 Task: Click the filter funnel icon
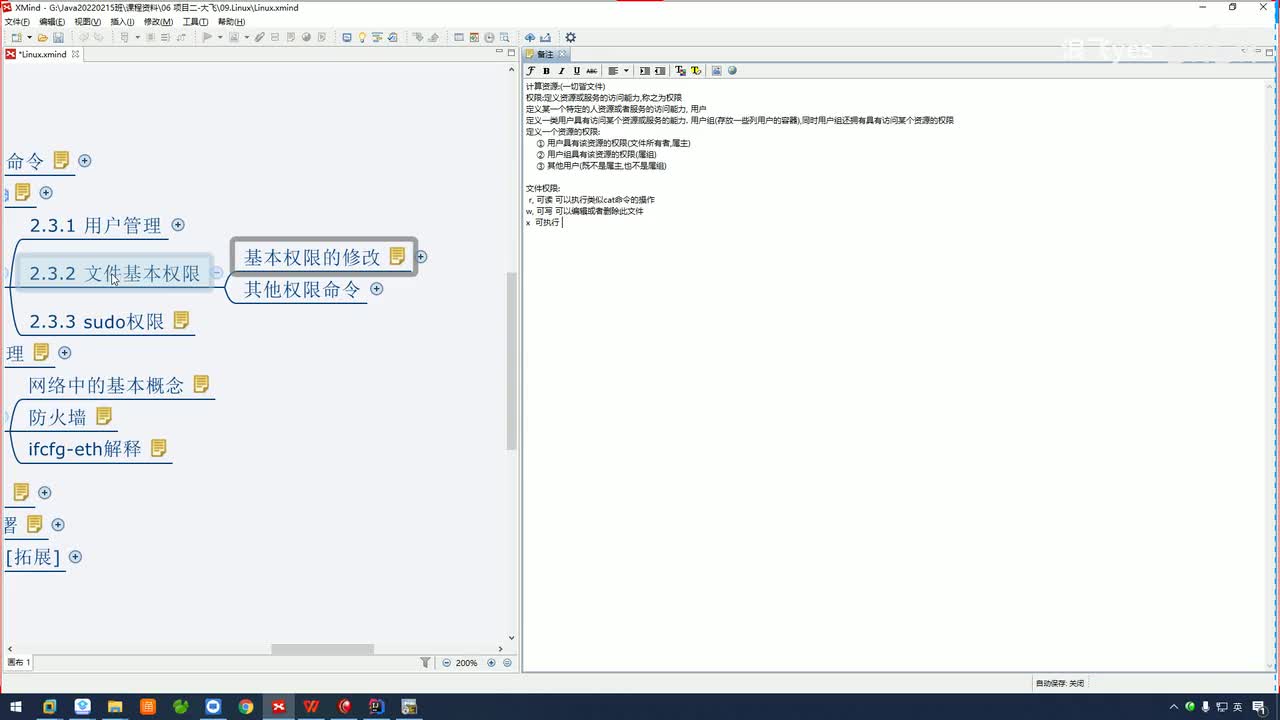(425, 662)
